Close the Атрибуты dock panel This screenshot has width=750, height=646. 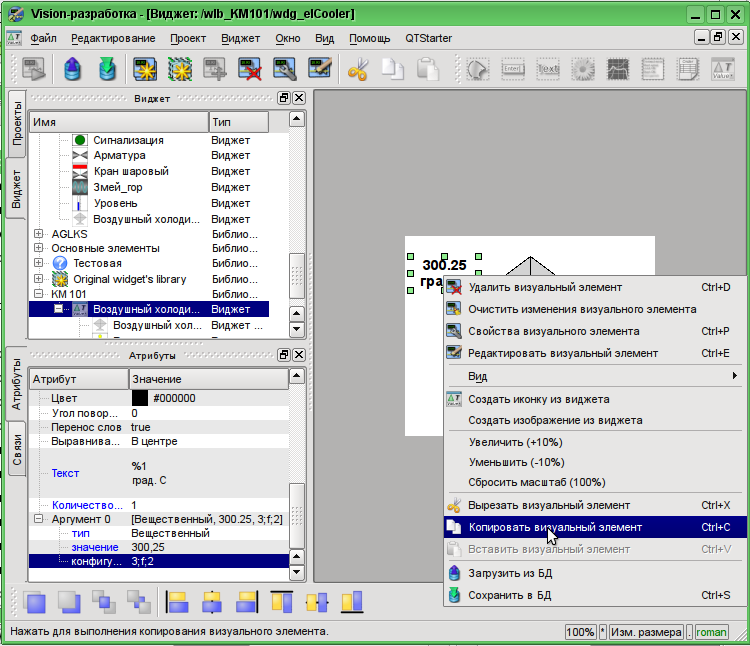click(298, 355)
